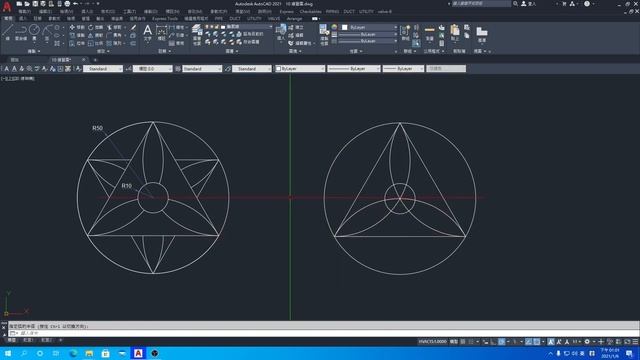The width and height of the screenshot is (640, 360).
Task: Switch to the Express Tools ribbon tab
Action: (x=165, y=19)
